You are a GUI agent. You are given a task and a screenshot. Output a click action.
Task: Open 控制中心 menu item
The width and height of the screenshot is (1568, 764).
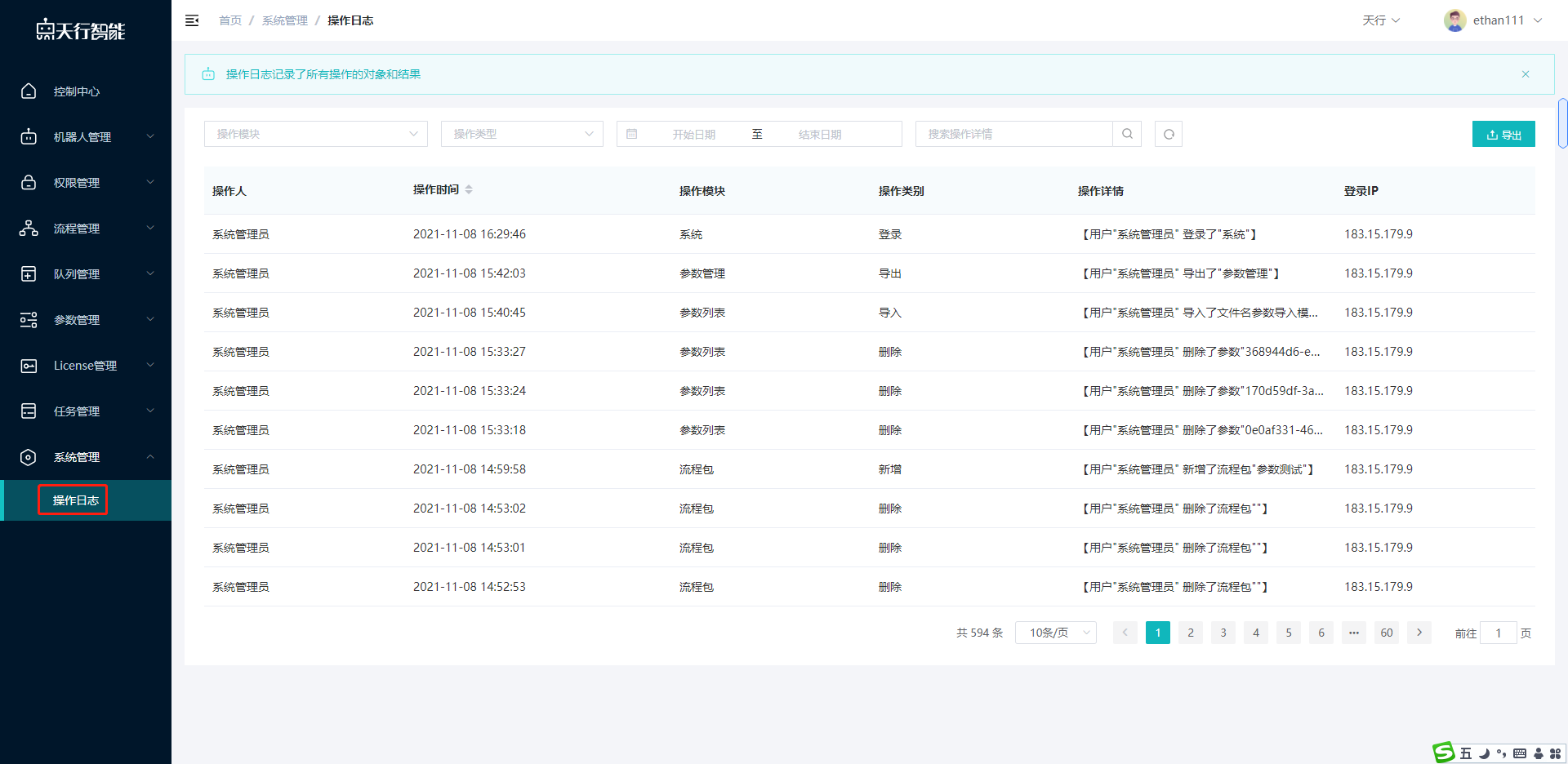tap(86, 91)
